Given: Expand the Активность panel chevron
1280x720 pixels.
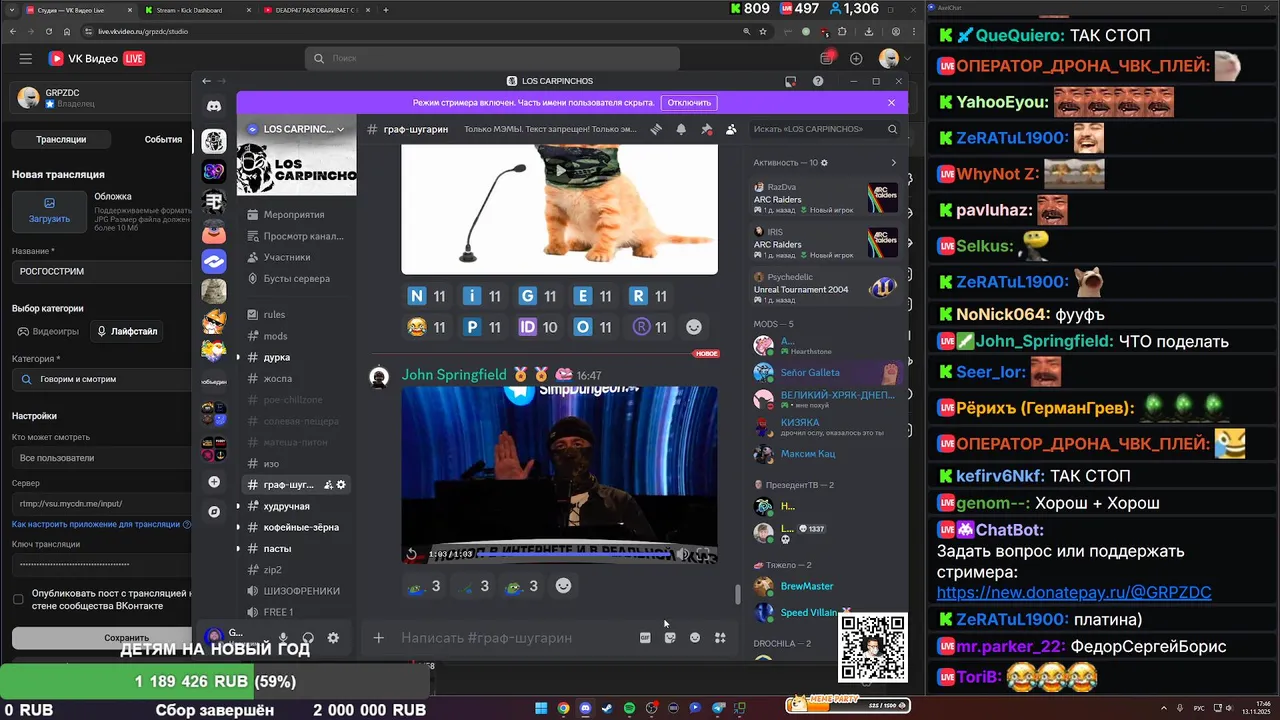Looking at the screenshot, I should (894, 162).
